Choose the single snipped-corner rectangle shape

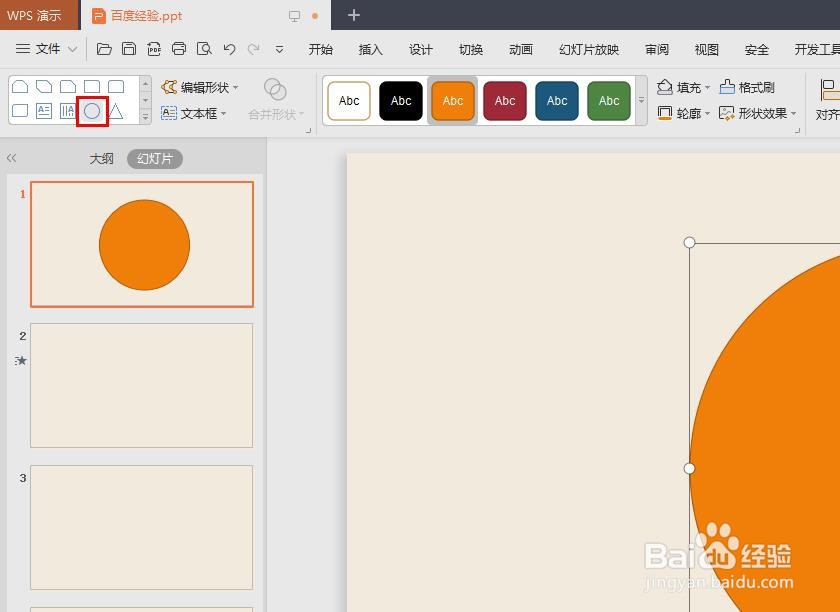[x=68, y=86]
